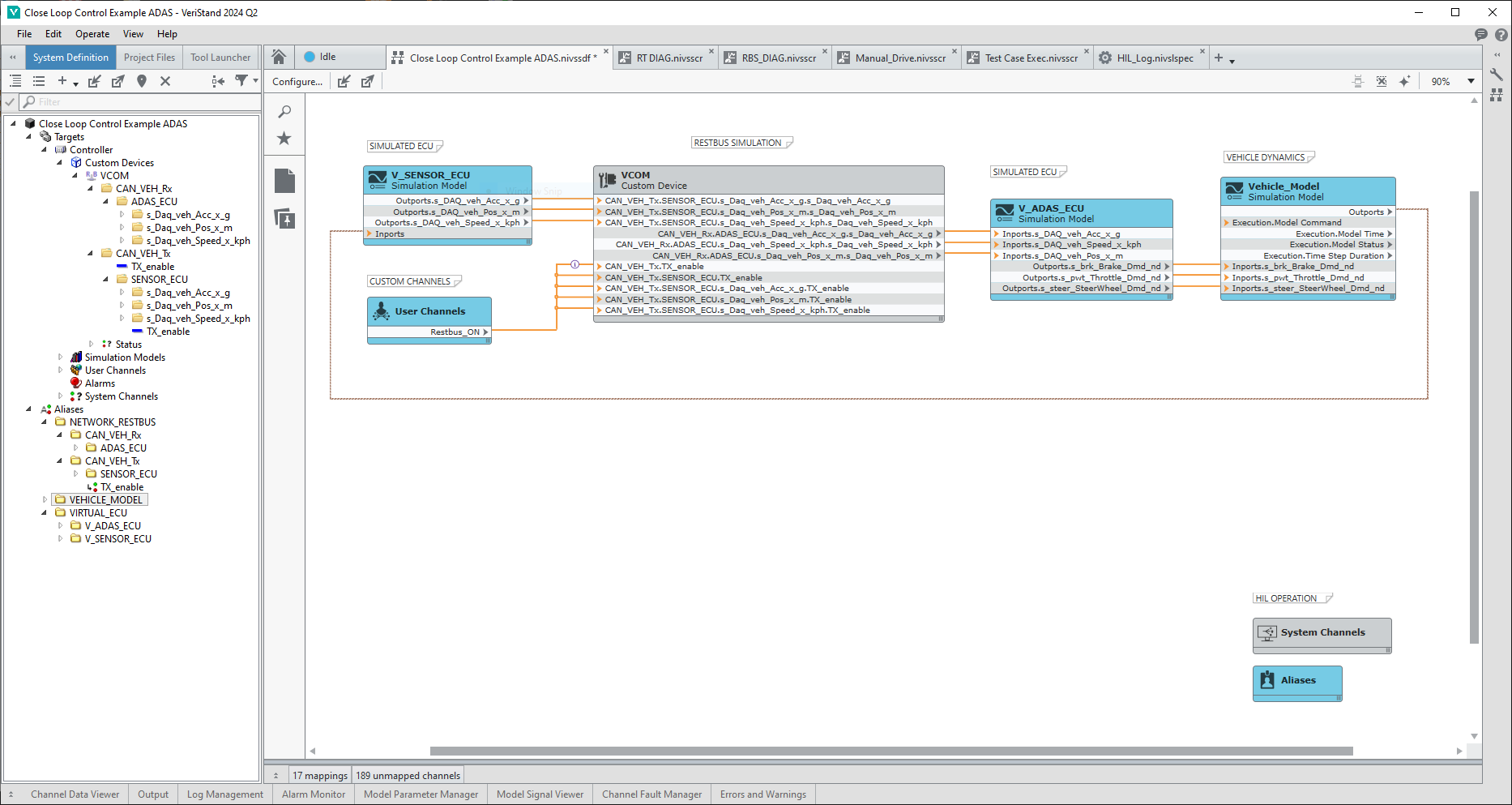Switch to the Project Files tab
Screen dimensions: 1512x805
(149, 58)
